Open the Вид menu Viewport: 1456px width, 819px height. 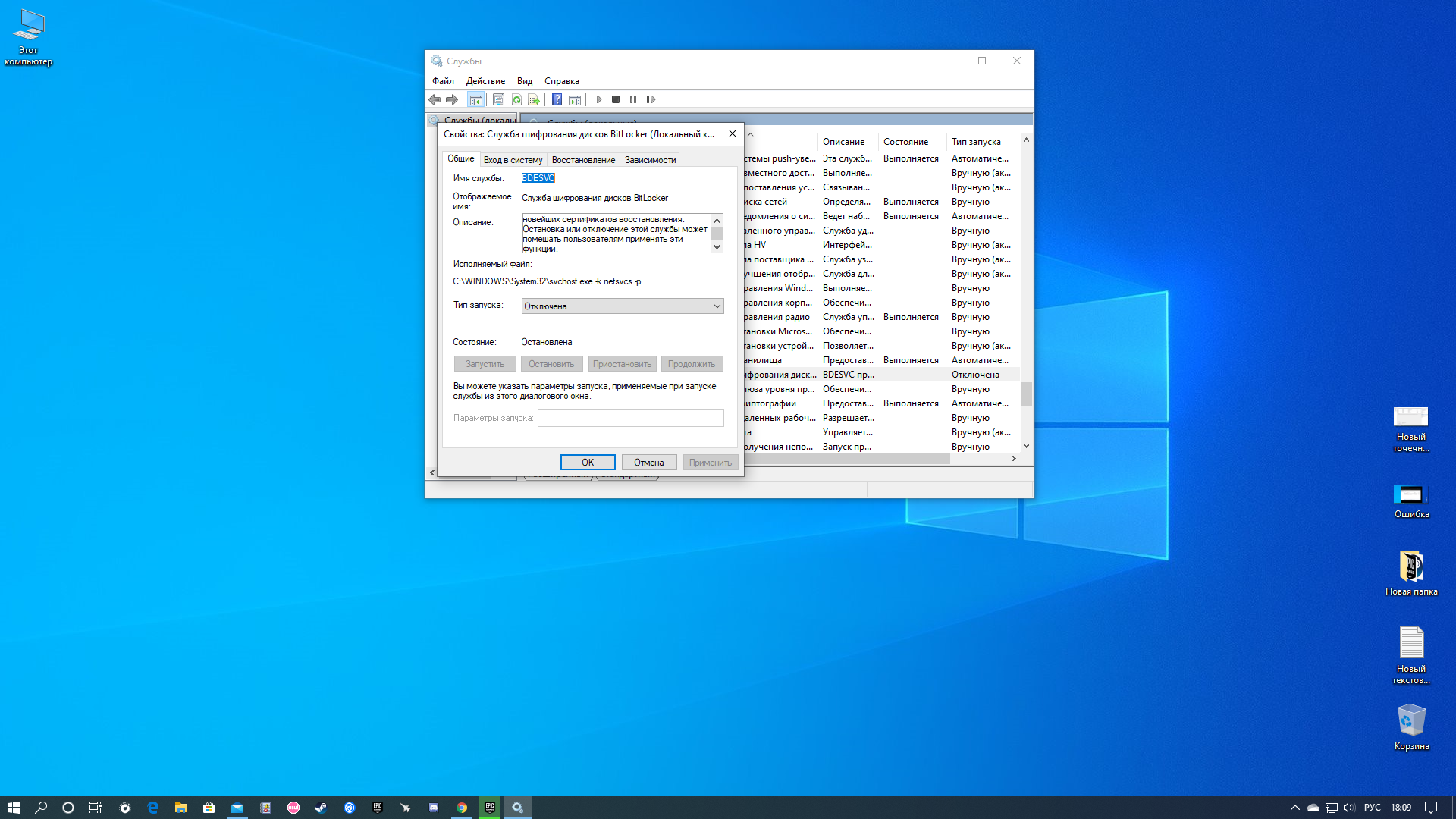click(525, 81)
